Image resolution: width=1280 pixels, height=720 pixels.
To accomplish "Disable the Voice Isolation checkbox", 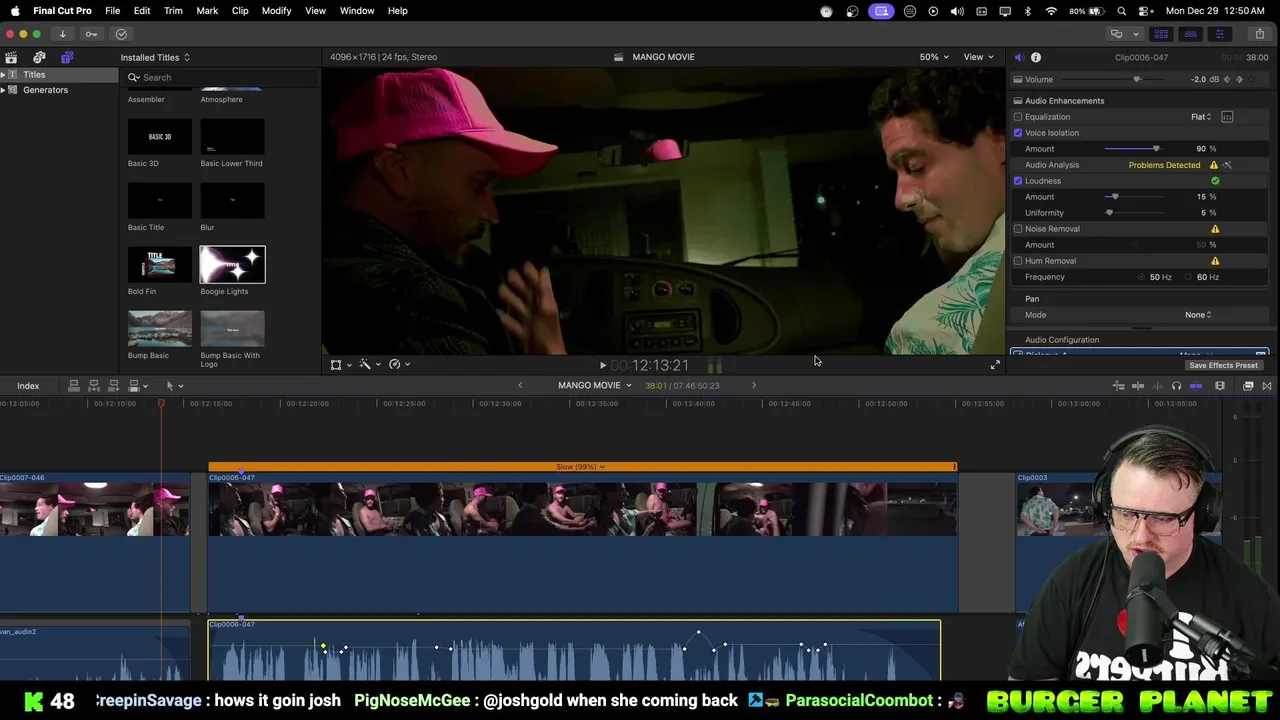I will pos(1018,133).
